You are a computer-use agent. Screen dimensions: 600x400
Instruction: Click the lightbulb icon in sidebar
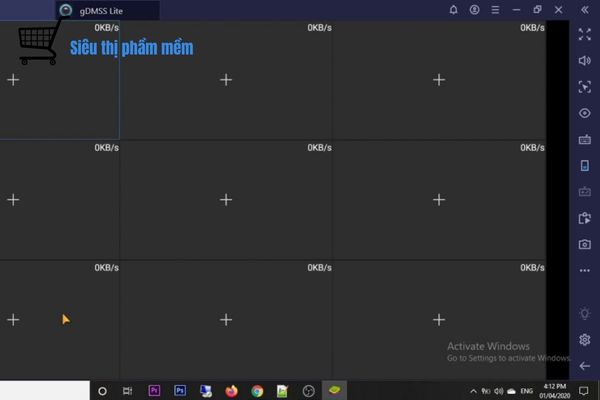584,313
